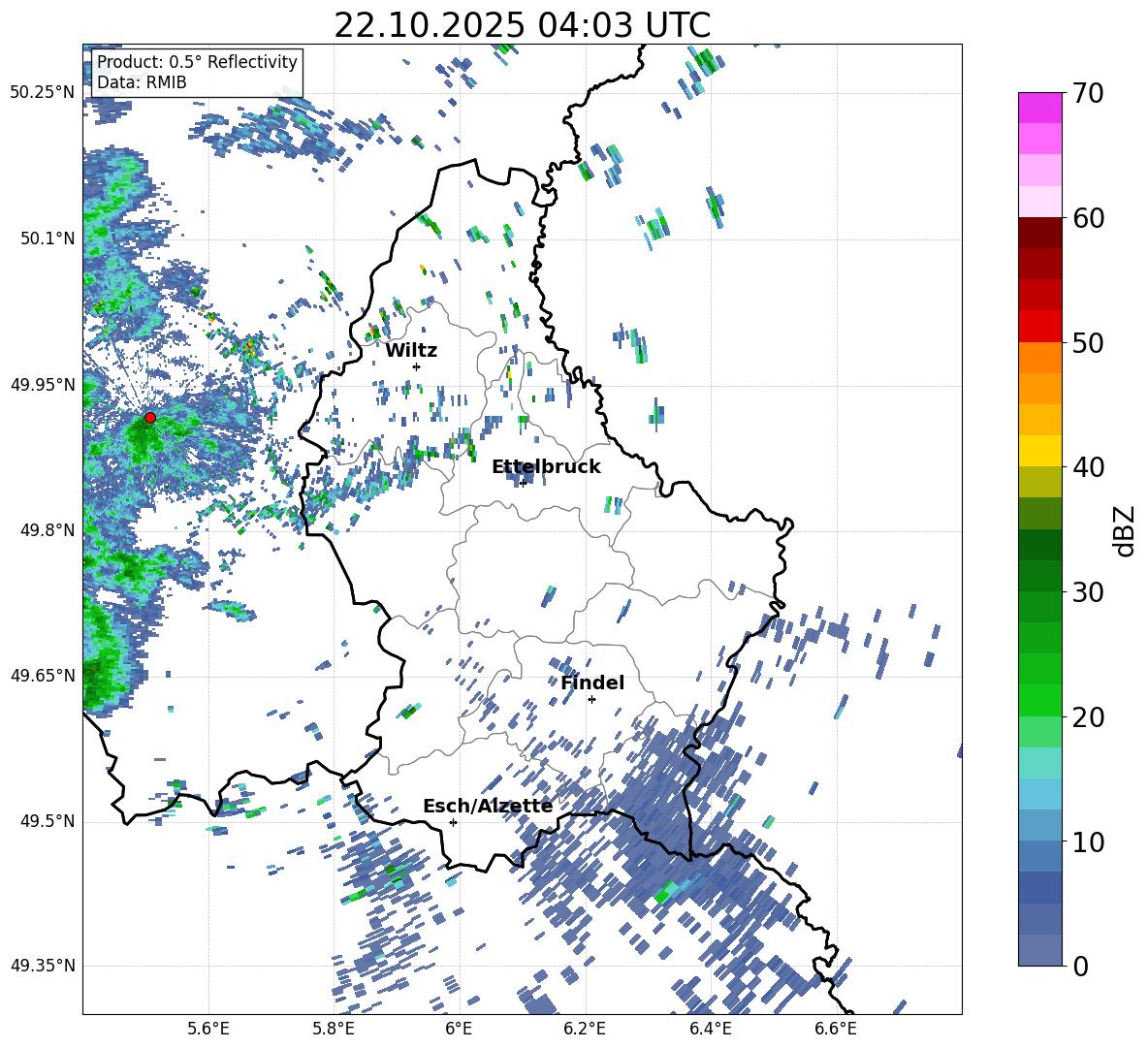Click the dBZ colorbar axis label

coord(1126,530)
